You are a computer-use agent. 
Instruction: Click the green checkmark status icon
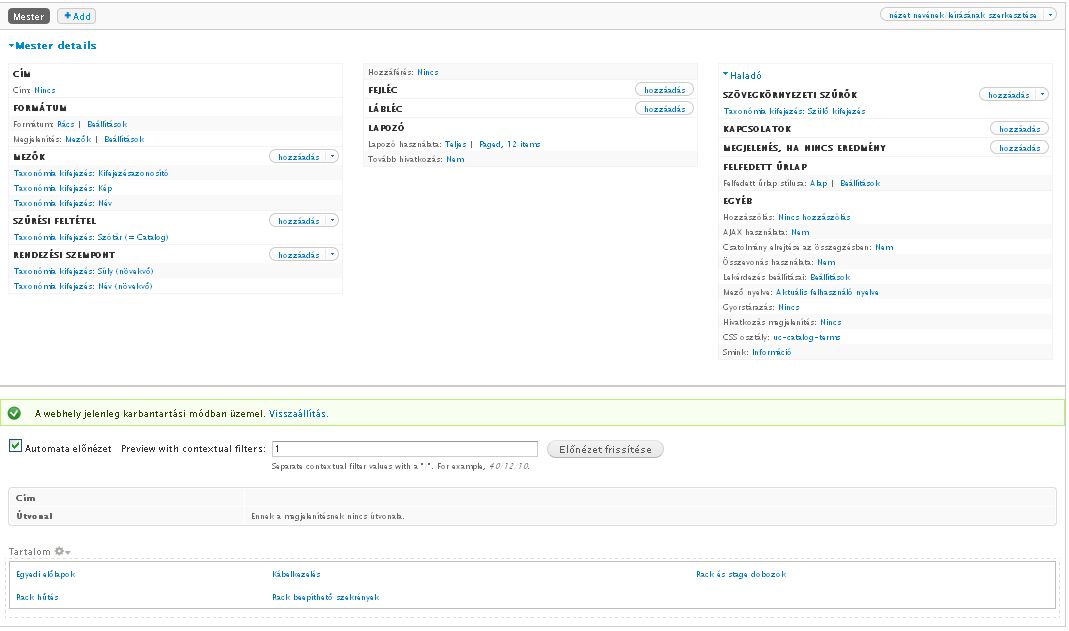tap(15, 413)
